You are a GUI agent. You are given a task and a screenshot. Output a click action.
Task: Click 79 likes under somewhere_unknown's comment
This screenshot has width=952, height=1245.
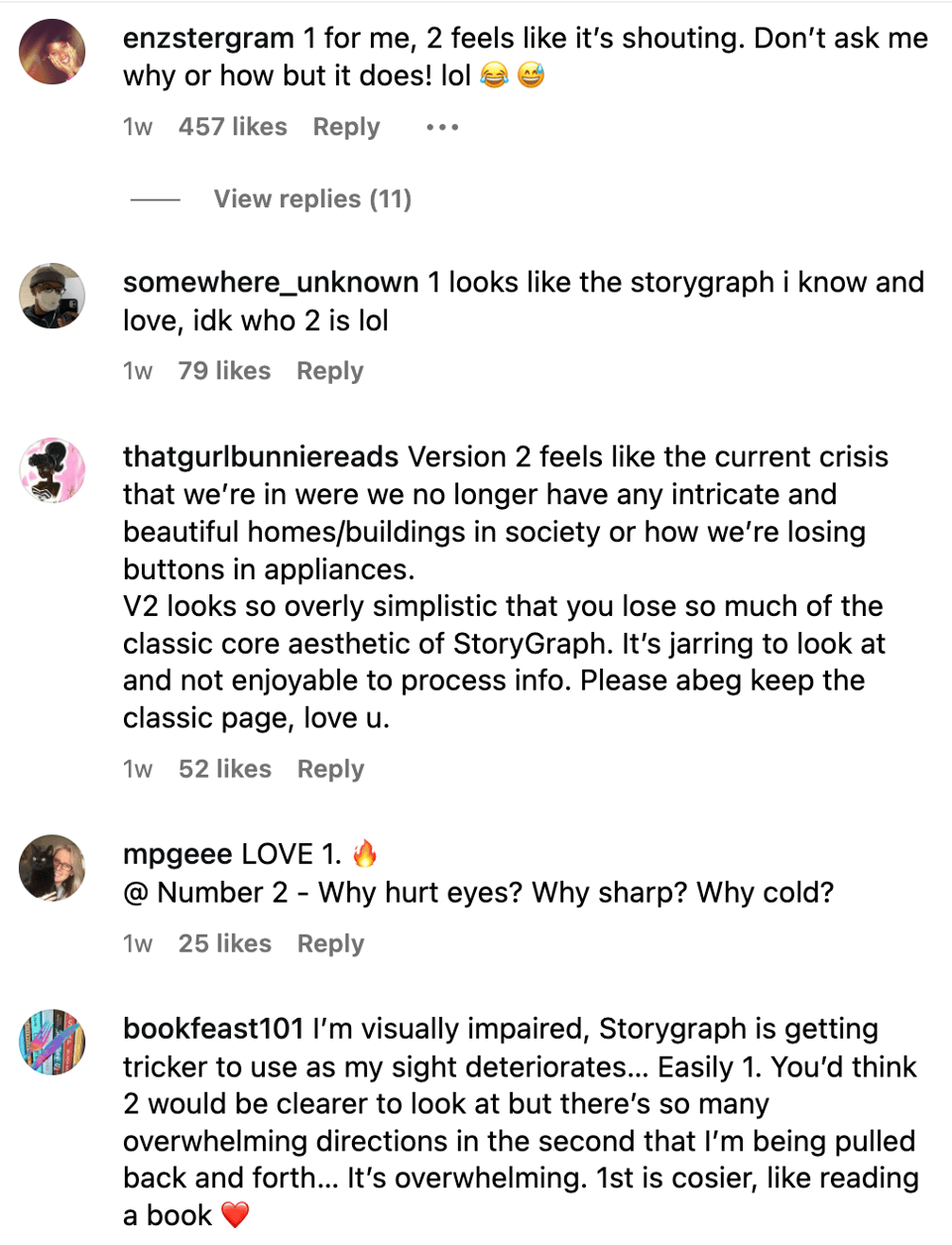[x=224, y=370]
